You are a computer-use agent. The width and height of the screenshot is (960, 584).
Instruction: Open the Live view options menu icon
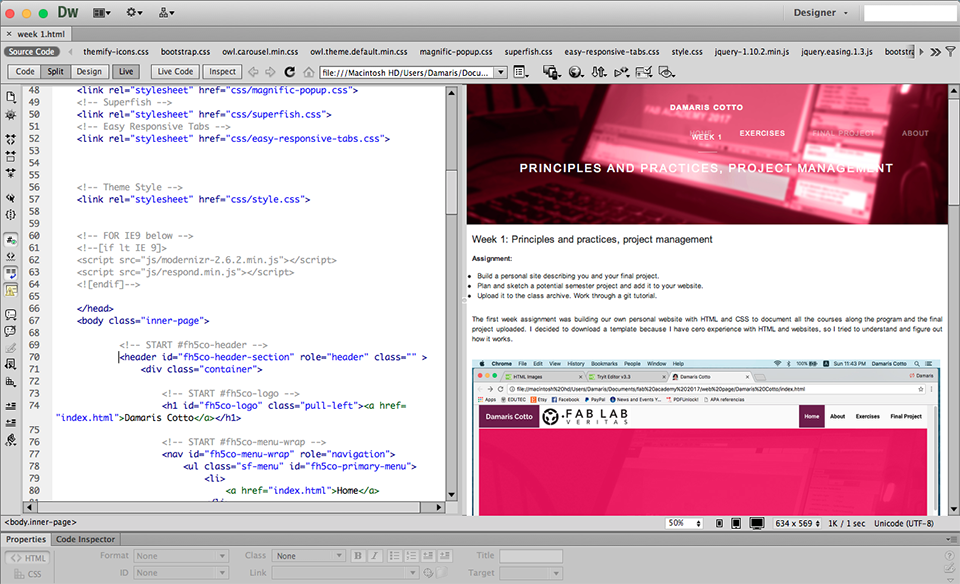click(521, 72)
